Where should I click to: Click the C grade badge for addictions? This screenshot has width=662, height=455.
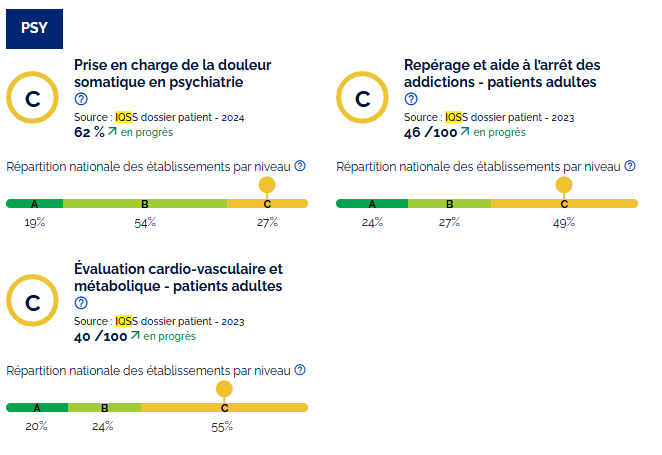pos(363,99)
